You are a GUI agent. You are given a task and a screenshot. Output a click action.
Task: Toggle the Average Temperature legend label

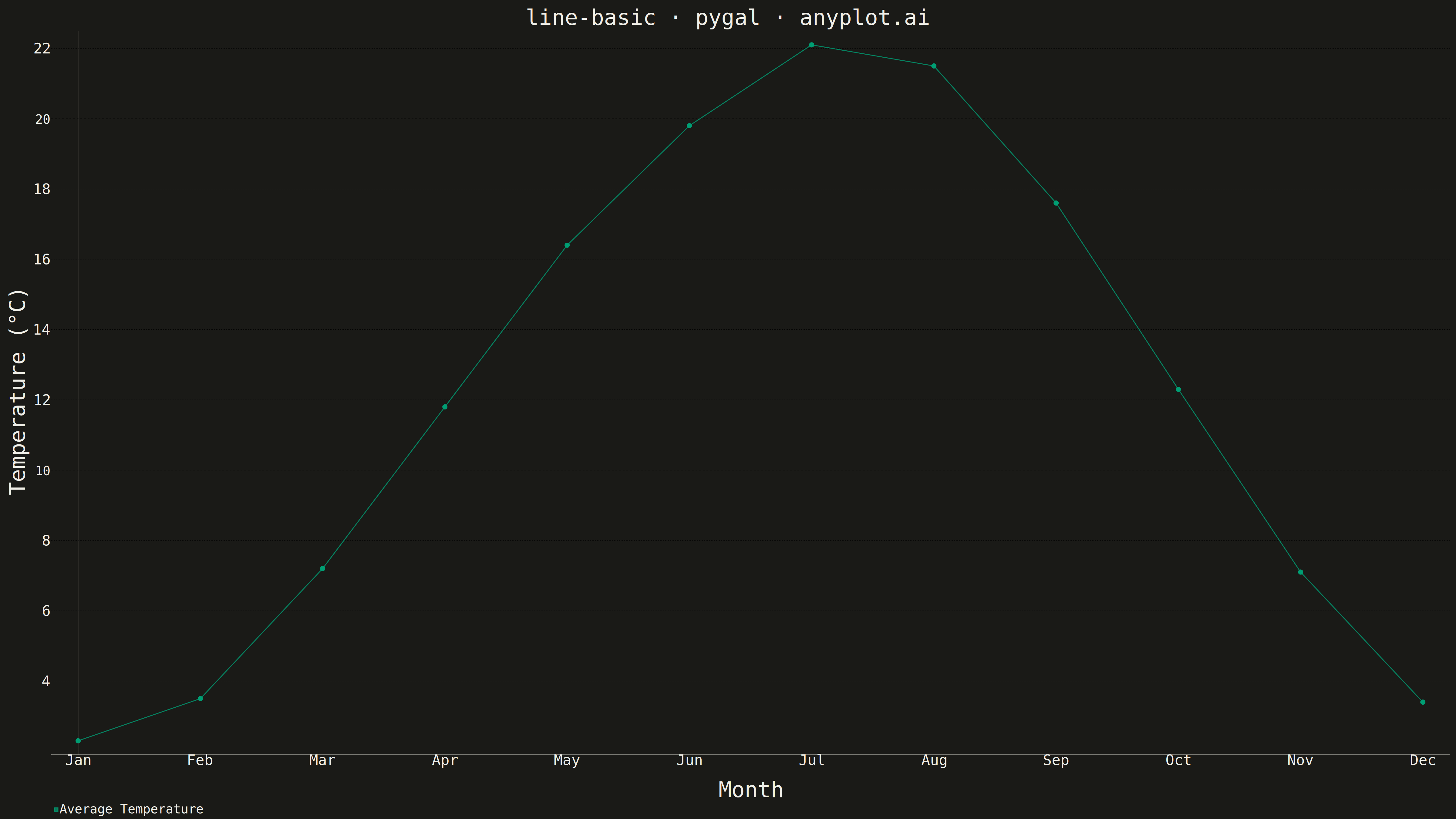tap(131, 809)
